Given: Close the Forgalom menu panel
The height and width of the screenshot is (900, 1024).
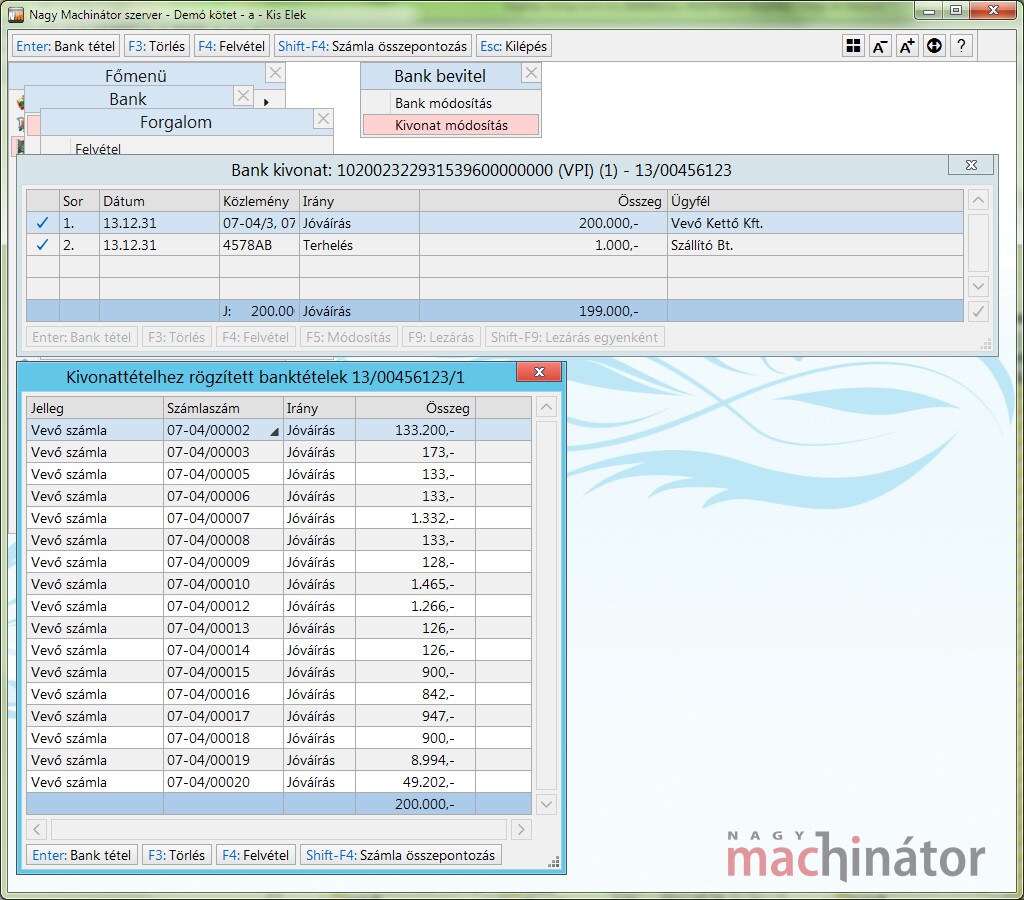Looking at the screenshot, I should (322, 119).
